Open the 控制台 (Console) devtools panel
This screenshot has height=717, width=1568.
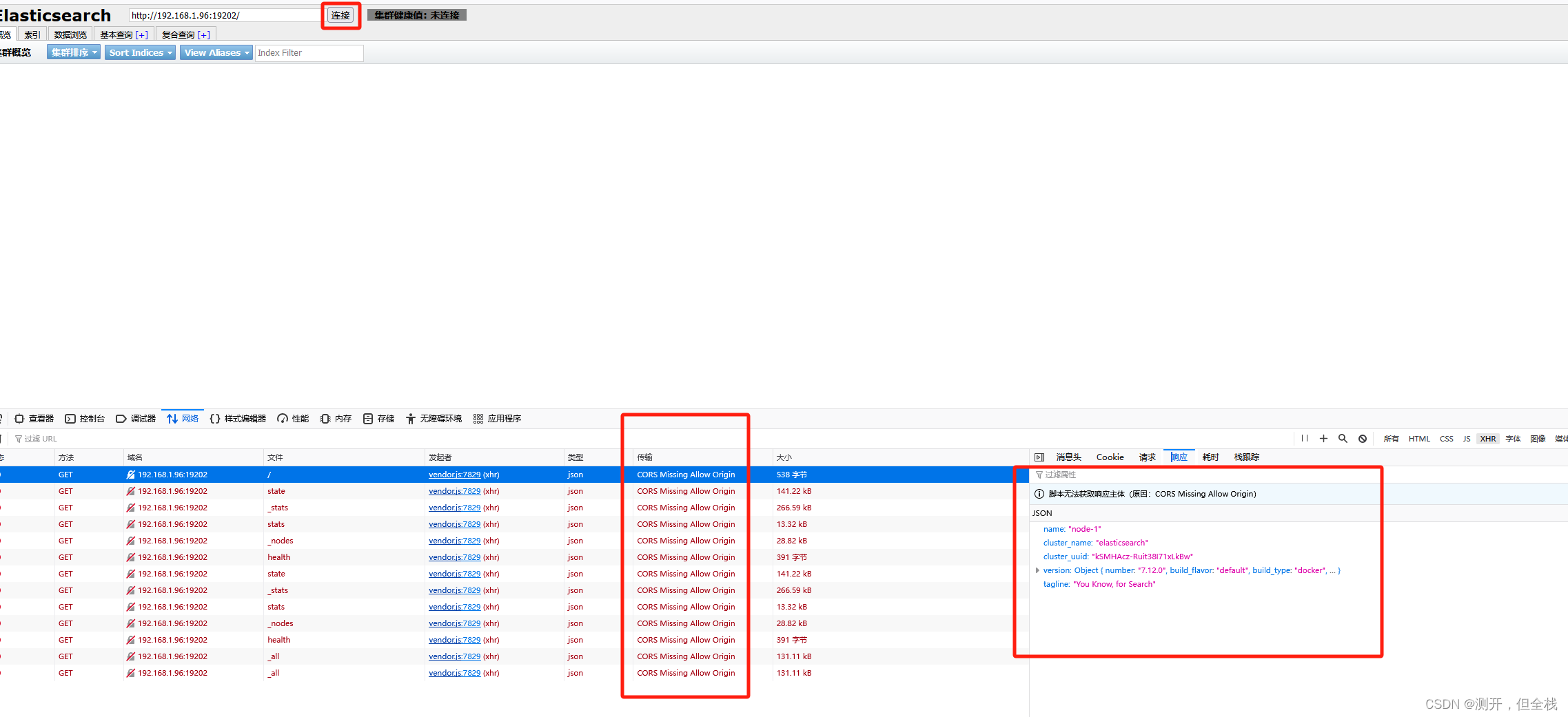pos(84,418)
